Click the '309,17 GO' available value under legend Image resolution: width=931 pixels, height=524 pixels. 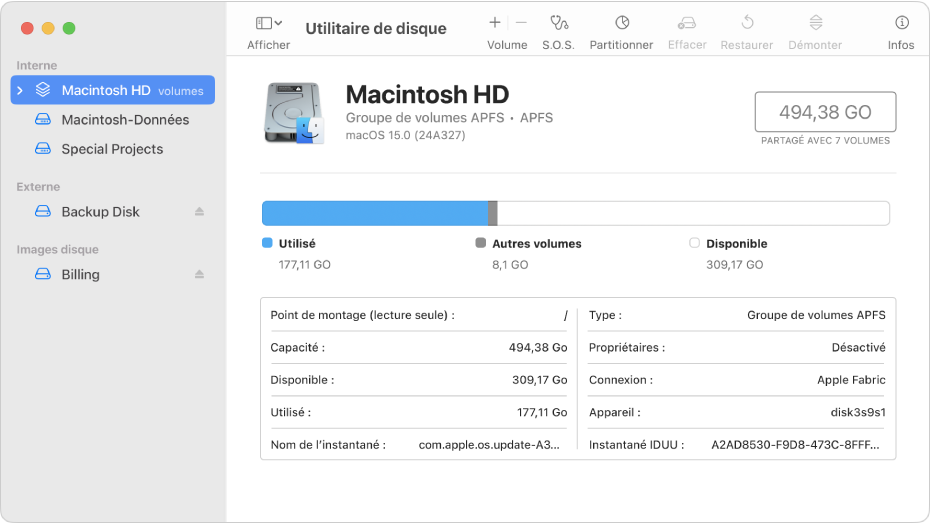pyautogui.click(x=734, y=265)
